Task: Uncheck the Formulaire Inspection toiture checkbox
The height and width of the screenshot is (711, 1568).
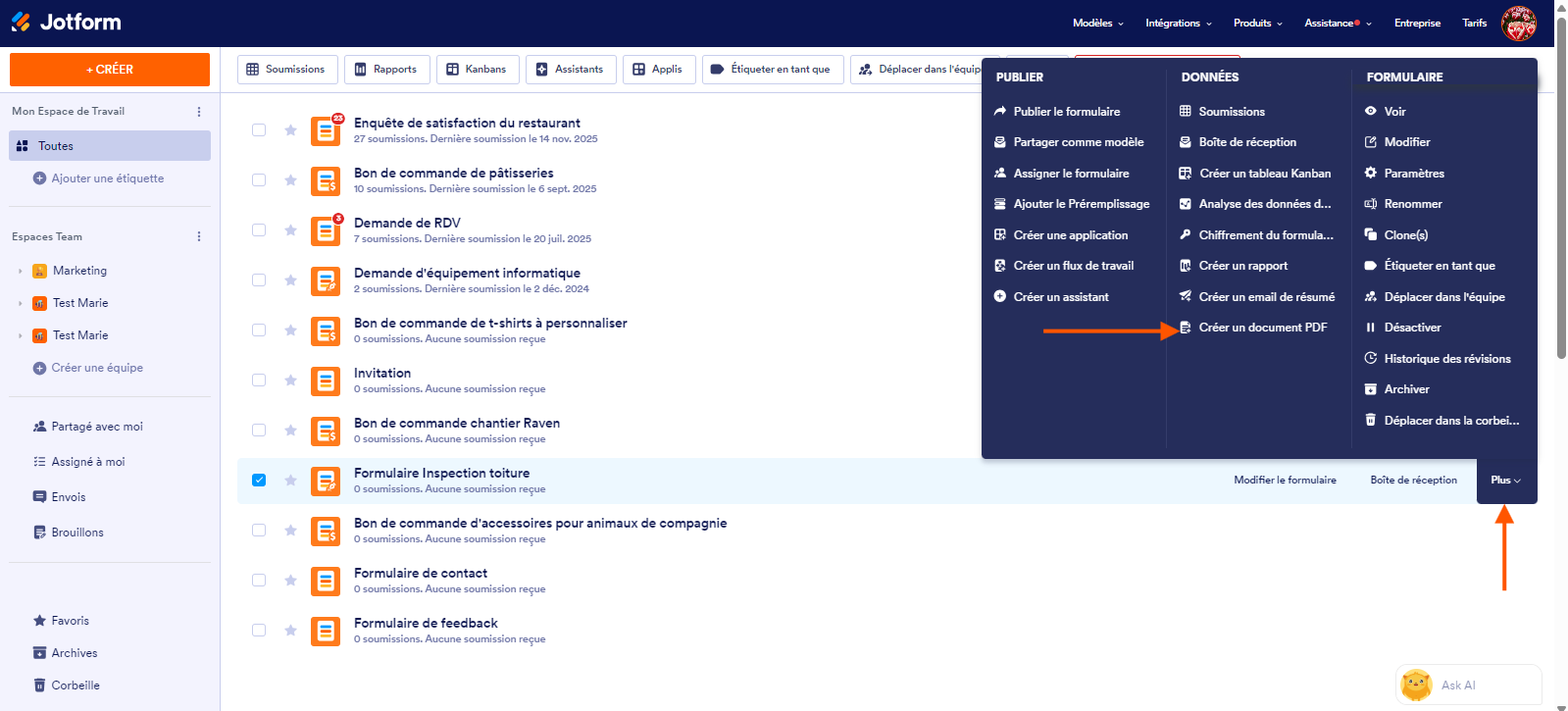Action: click(x=259, y=480)
